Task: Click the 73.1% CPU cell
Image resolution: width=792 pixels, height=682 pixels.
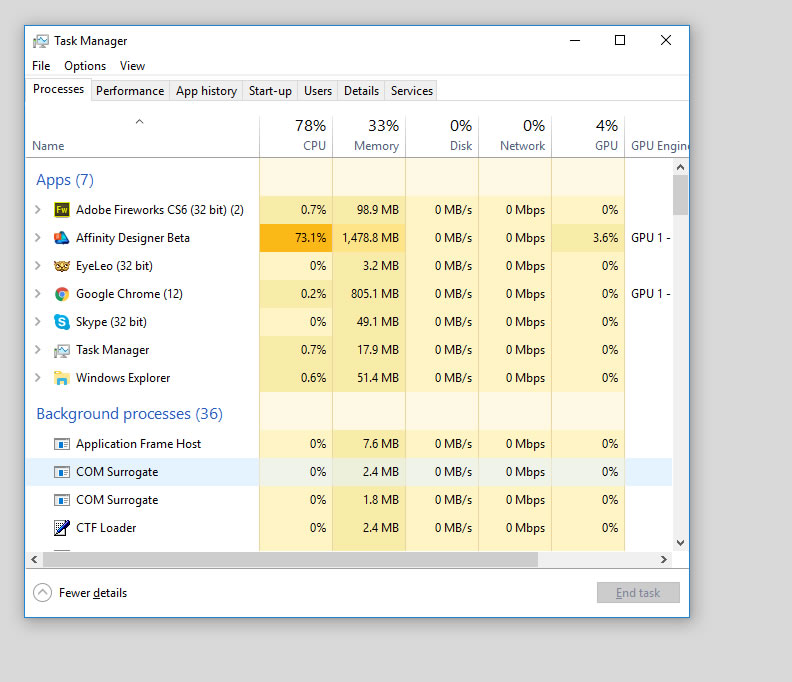Action: 296,238
